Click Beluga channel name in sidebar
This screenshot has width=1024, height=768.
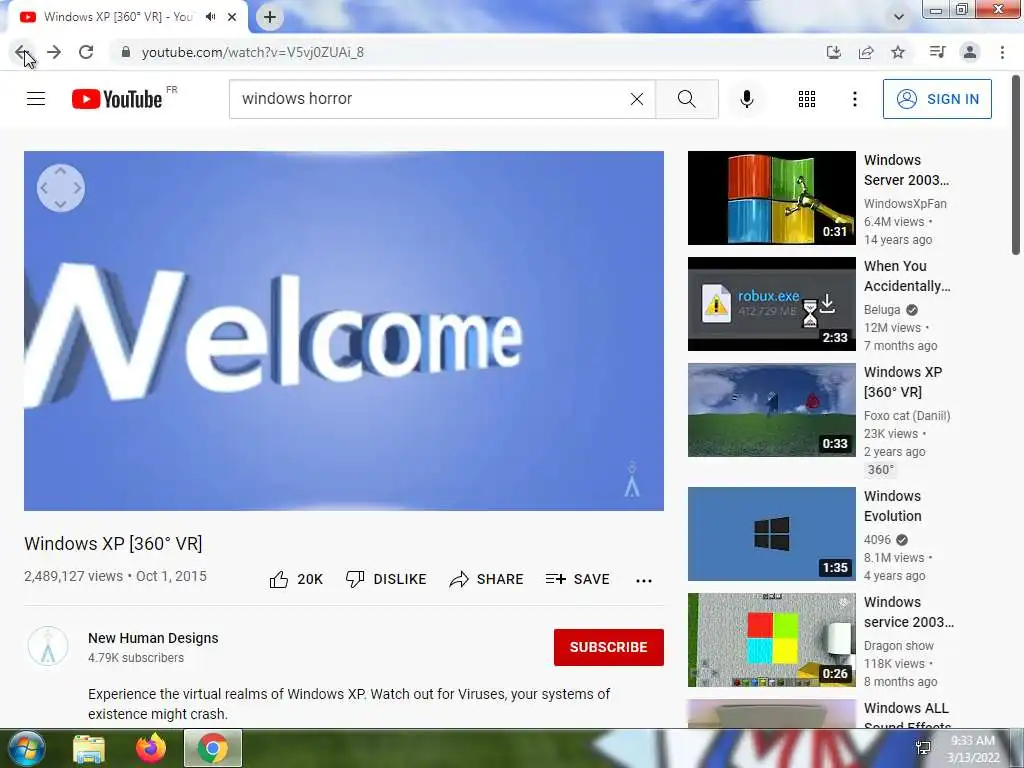(882, 310)
